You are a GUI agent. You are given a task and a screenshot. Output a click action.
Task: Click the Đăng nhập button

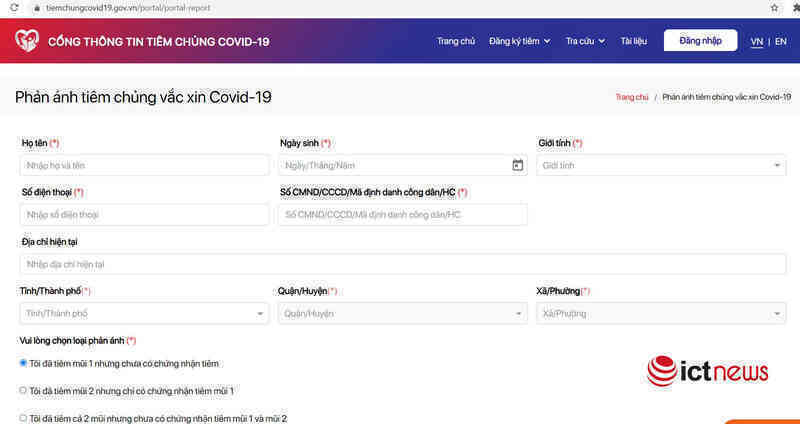pyautogui.click(x=701, y=41)
